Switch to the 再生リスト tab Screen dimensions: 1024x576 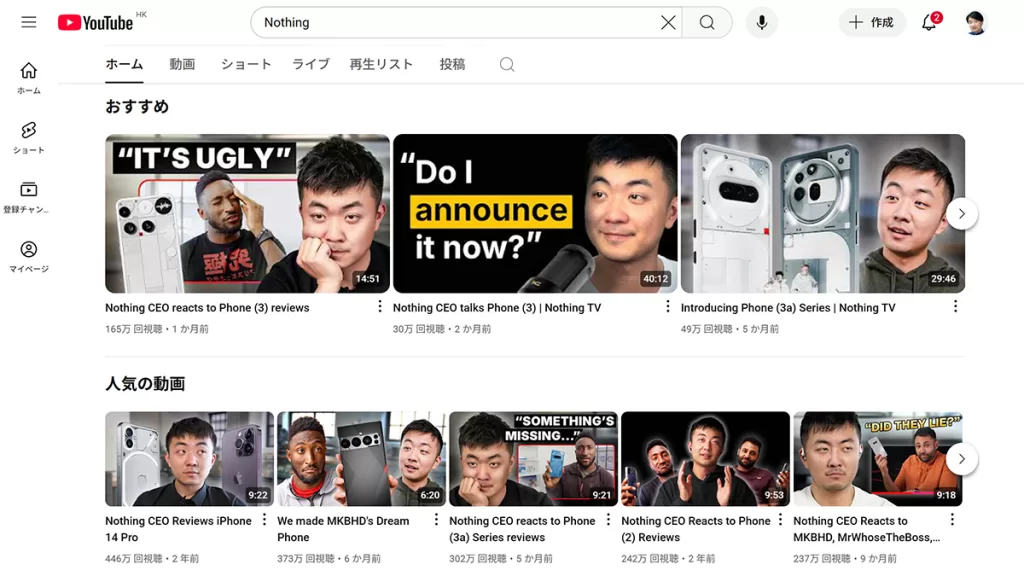click(381, 64)
